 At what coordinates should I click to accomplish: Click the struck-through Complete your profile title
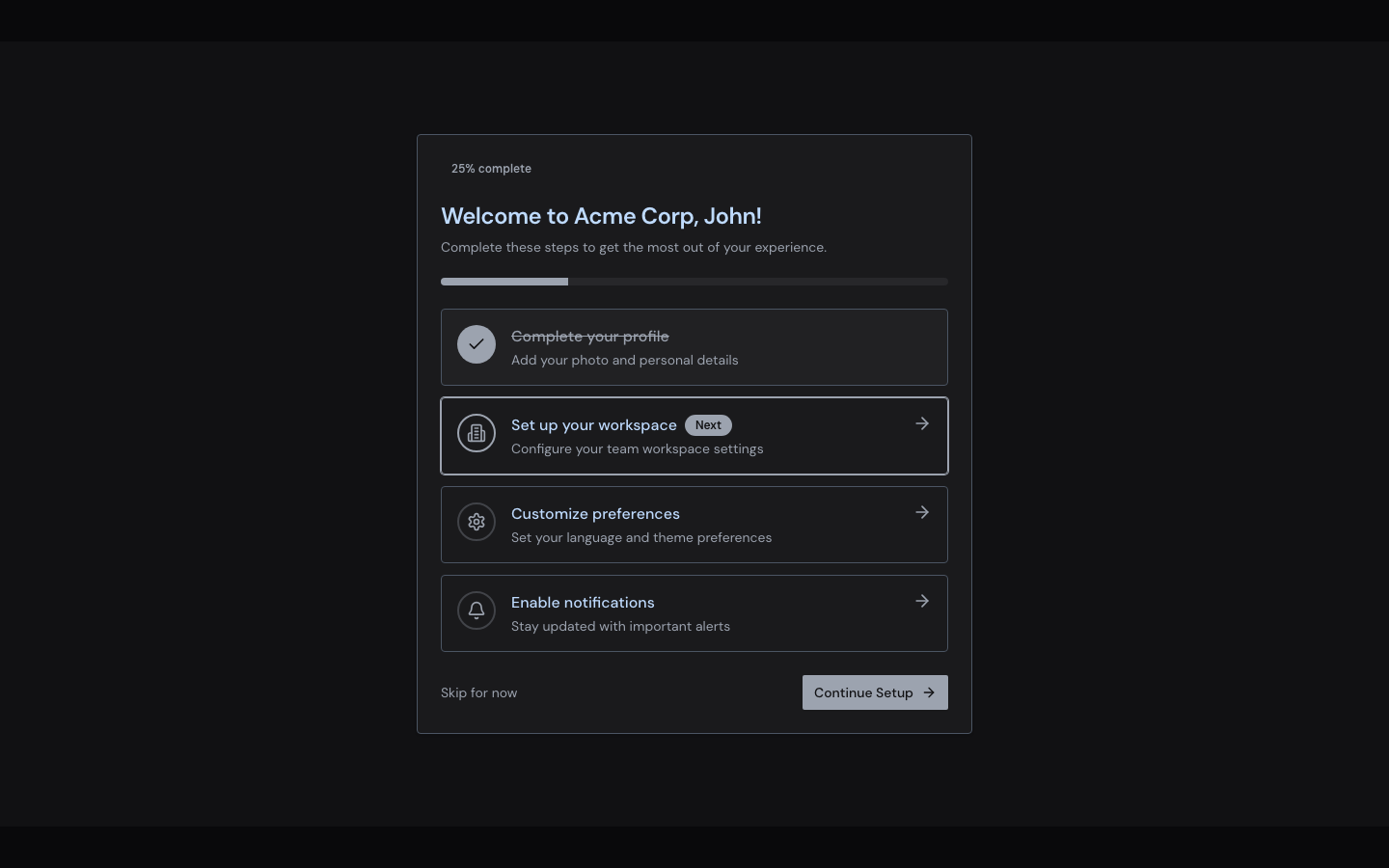point(589,337)
